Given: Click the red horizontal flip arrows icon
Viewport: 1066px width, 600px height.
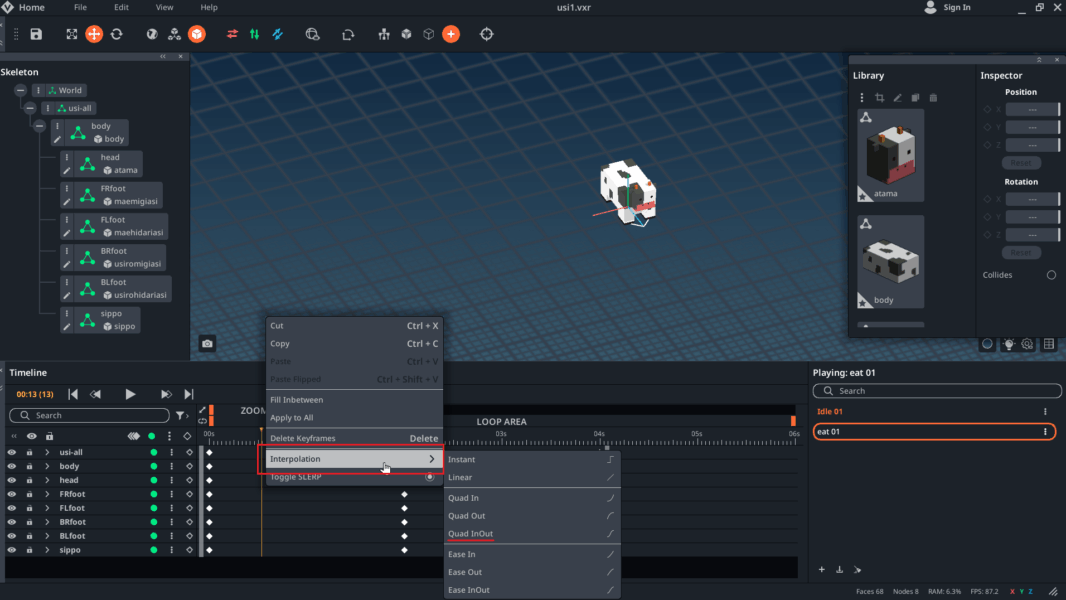Looking at the screenshot, I should point(232,34).
